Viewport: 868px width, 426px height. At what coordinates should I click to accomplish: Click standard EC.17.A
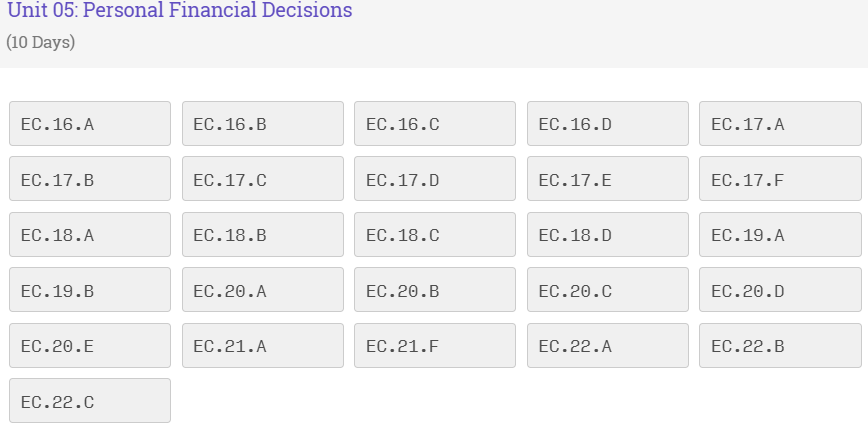(780, 124)
